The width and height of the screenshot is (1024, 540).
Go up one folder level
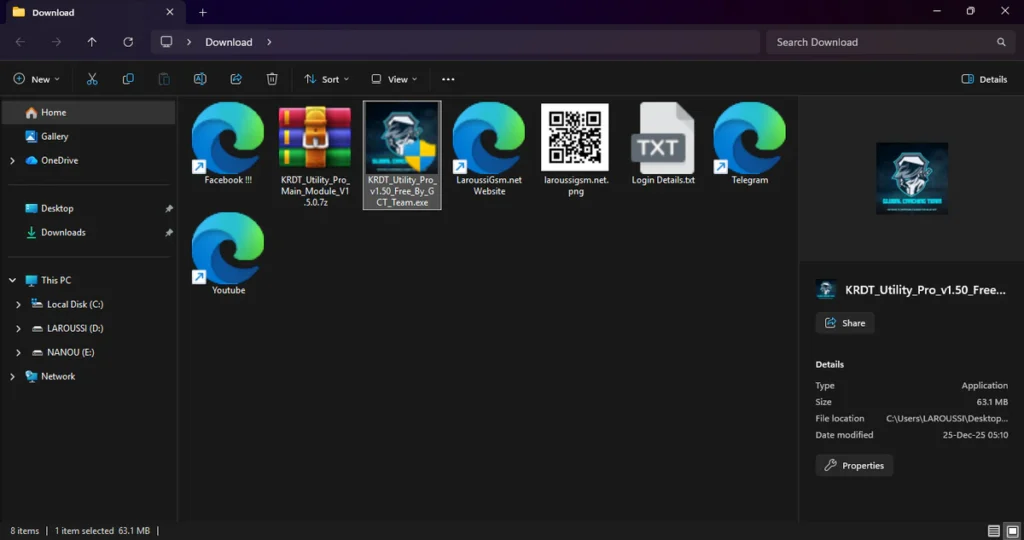(92, 42)
